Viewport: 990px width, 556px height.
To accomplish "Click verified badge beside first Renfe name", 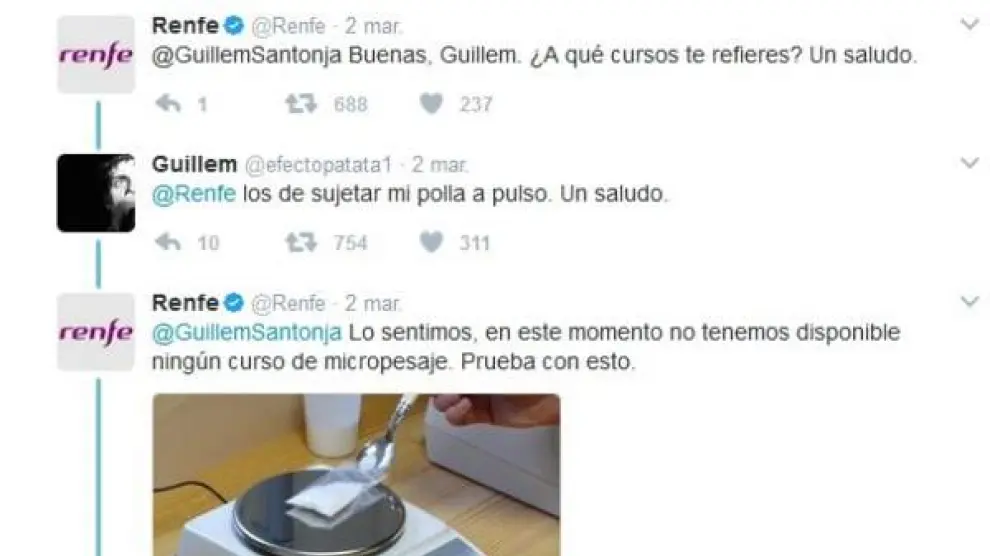I will [x=234, y=26].
